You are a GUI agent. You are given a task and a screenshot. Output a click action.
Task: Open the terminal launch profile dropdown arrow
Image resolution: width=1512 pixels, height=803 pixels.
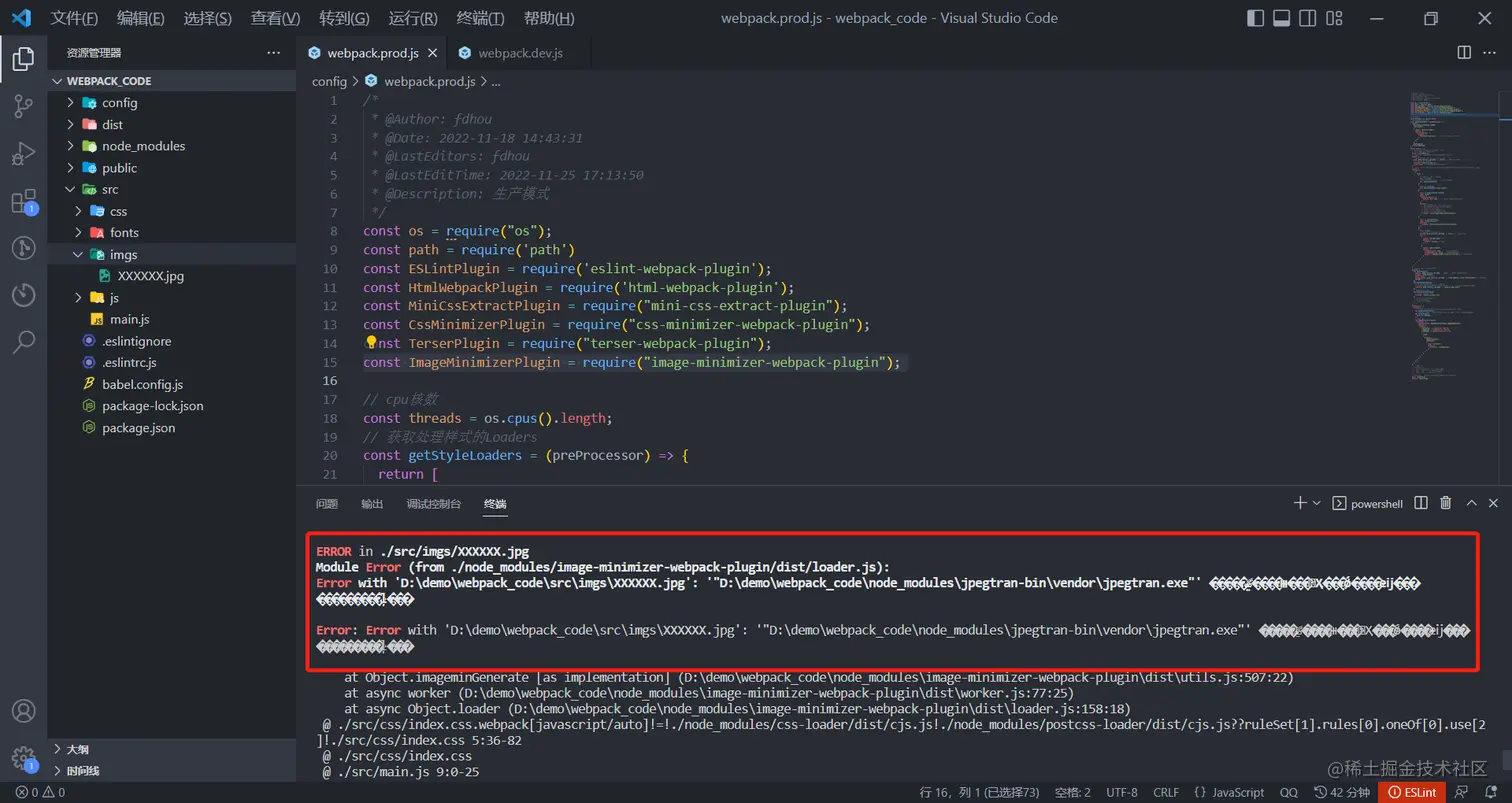[1316, 503]
